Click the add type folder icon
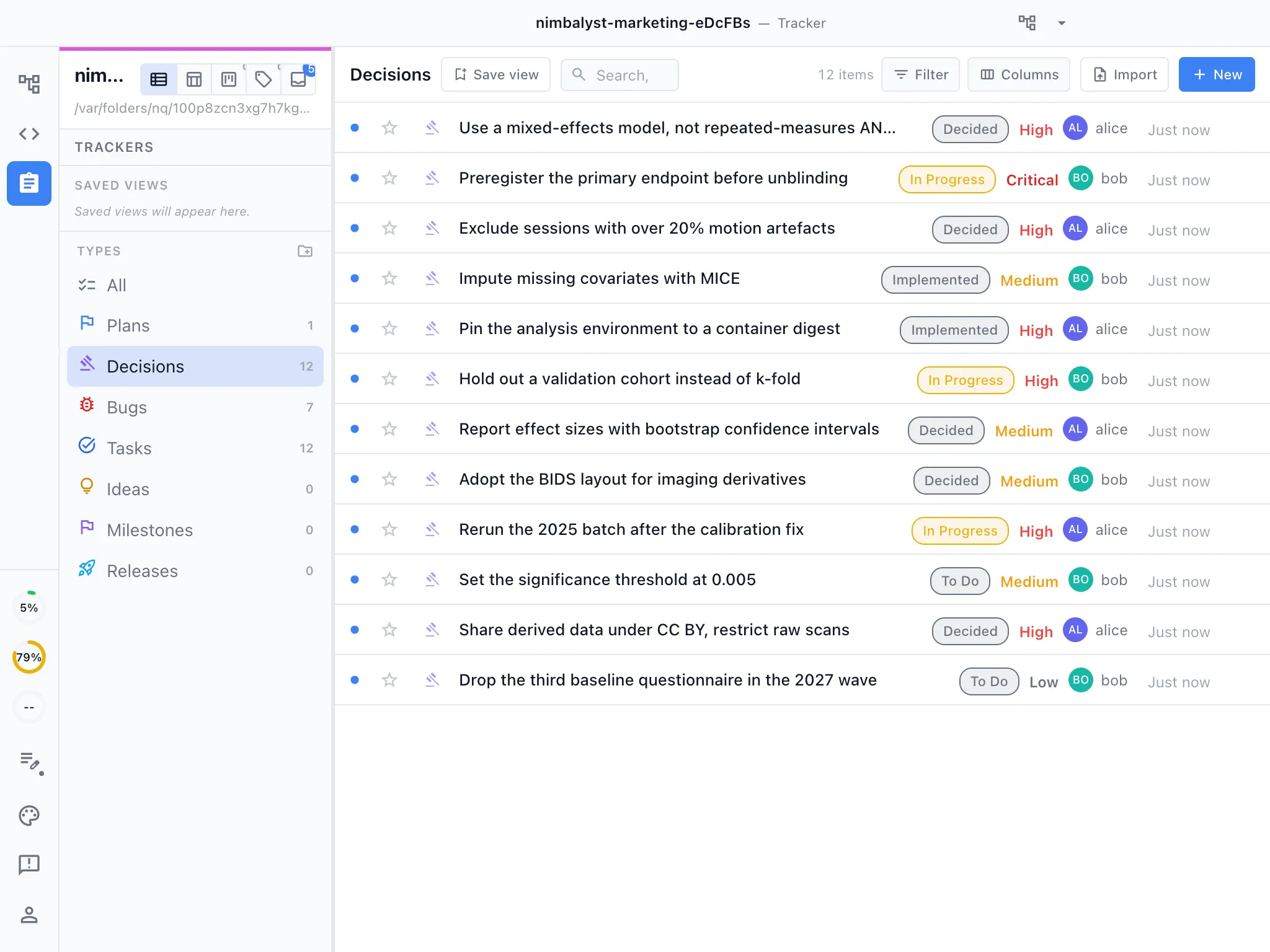The image size is (1270, 952). coord(305,251)
